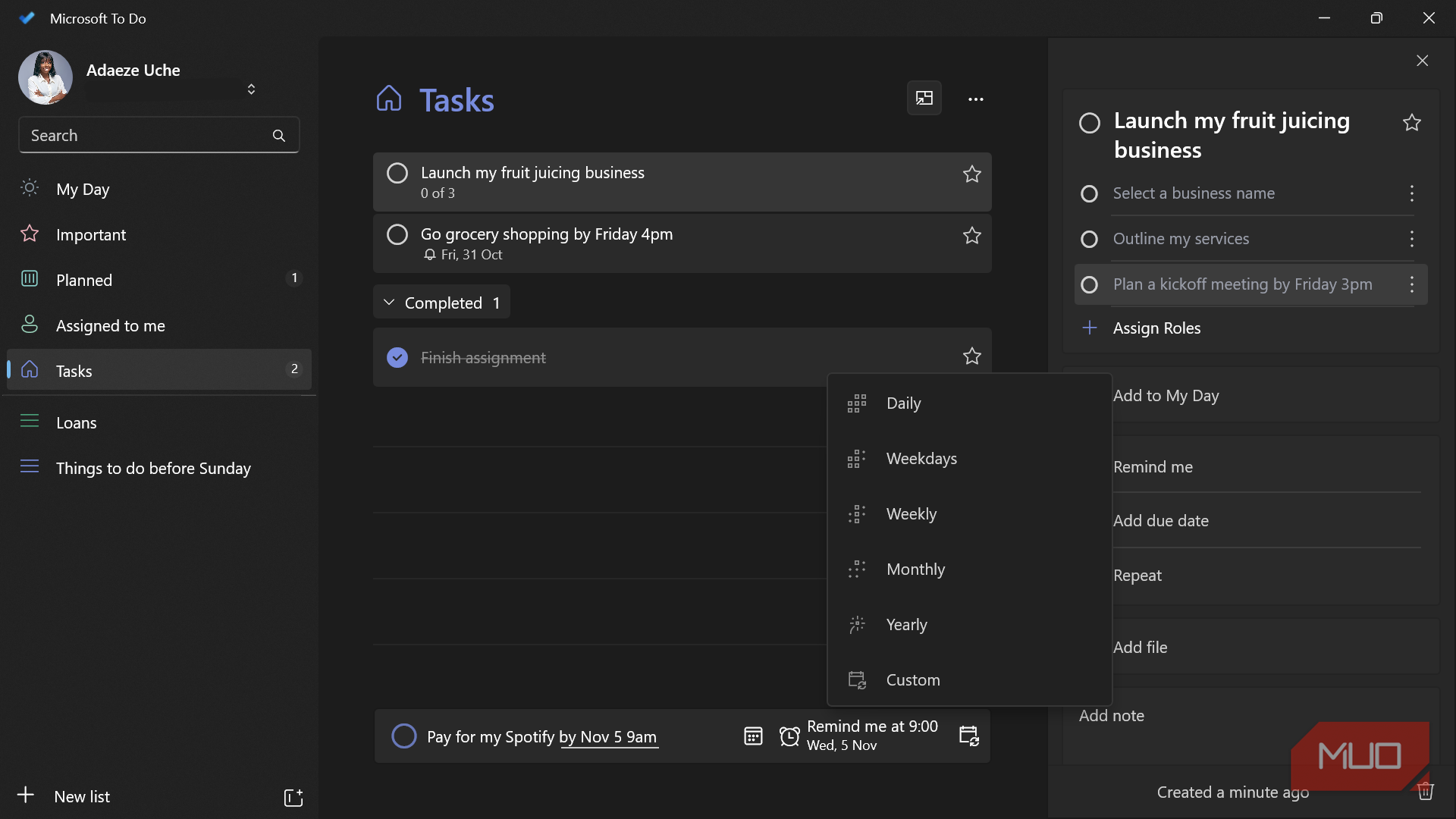
Task: Choose Monthly repeat option
Action: (969, 570)
